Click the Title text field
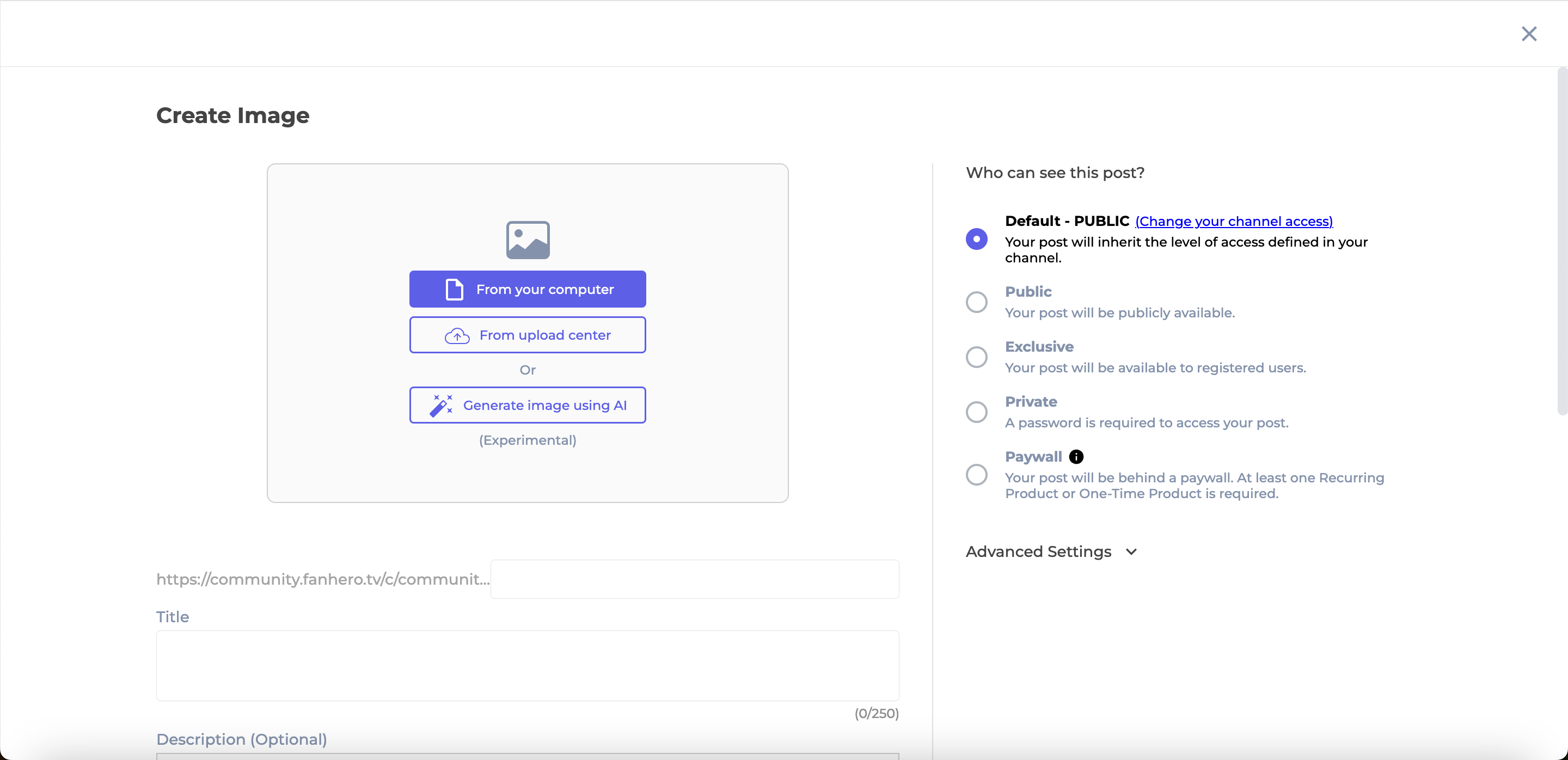Image resolution: width=1568 pixels, height=760 pixels. click(528, 666)
